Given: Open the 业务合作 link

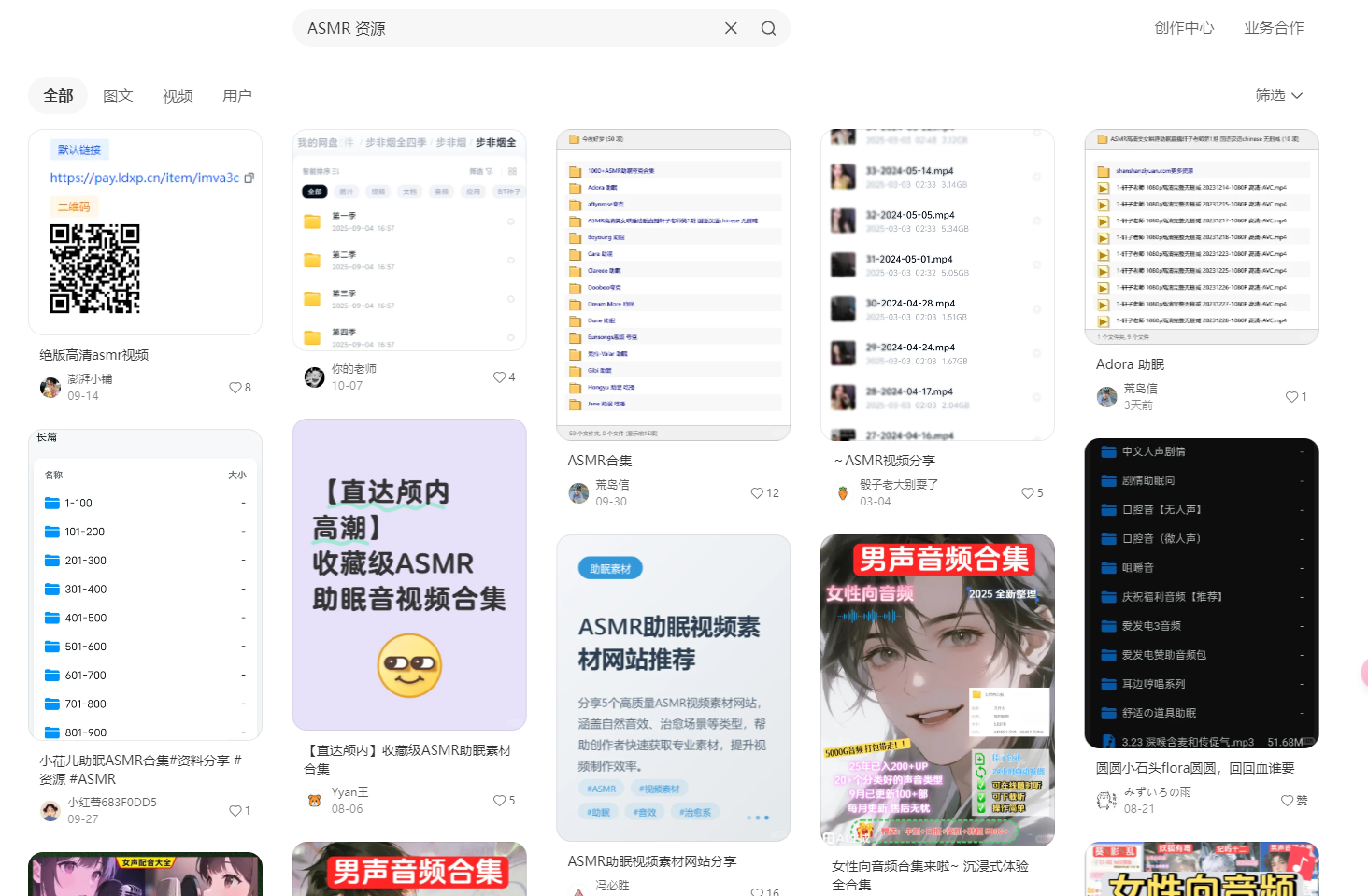Looking at the screenshot, I should coord(1273,27).
